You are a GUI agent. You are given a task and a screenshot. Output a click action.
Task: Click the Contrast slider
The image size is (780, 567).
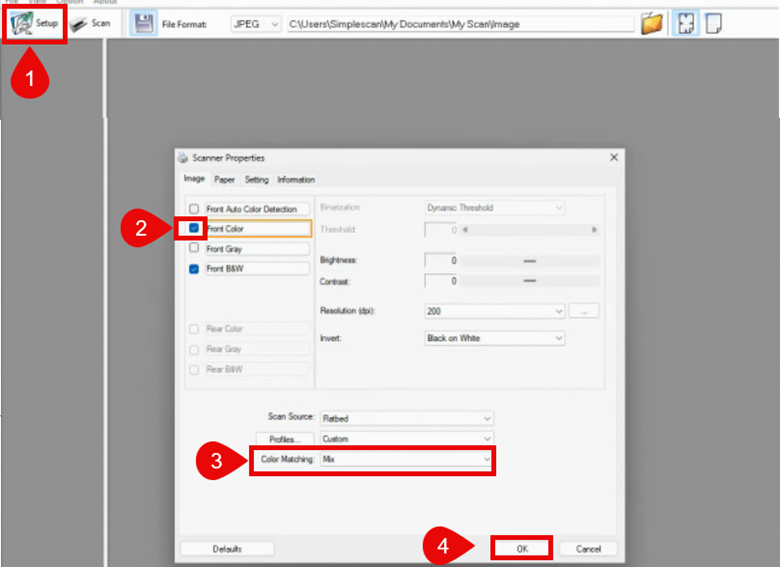click(530, 281)
